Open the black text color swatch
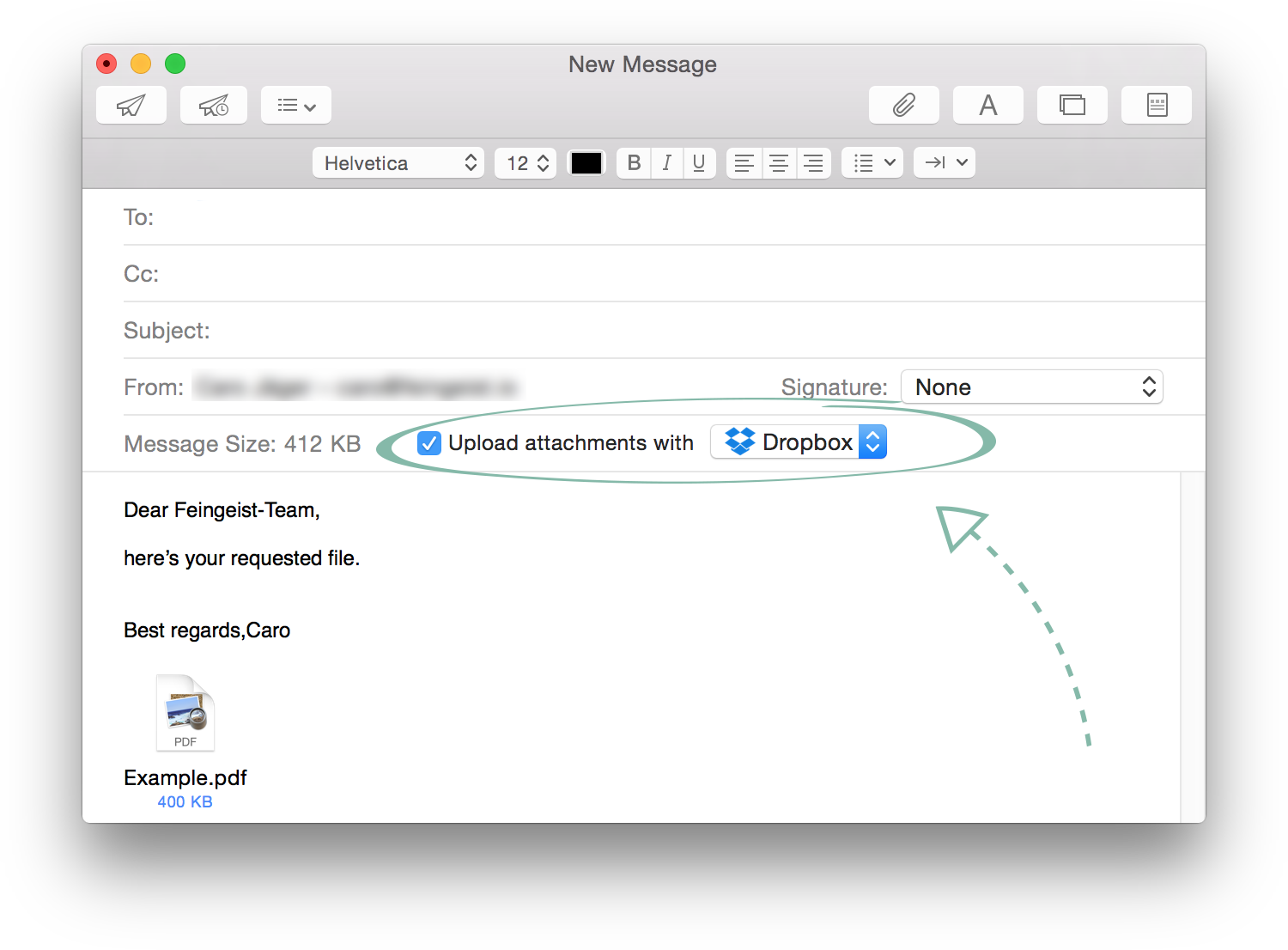Screen dimensions: 1288x950 (586, 162)
